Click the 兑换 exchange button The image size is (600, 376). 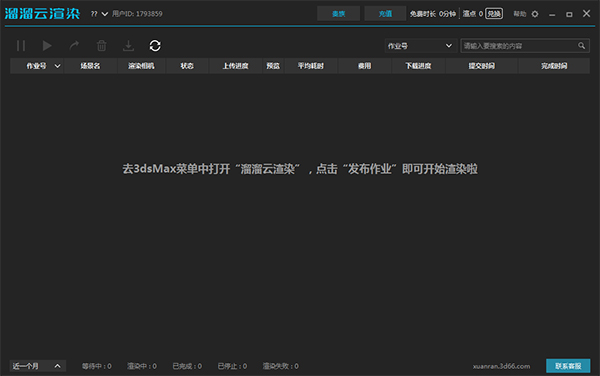coord(494,14)
